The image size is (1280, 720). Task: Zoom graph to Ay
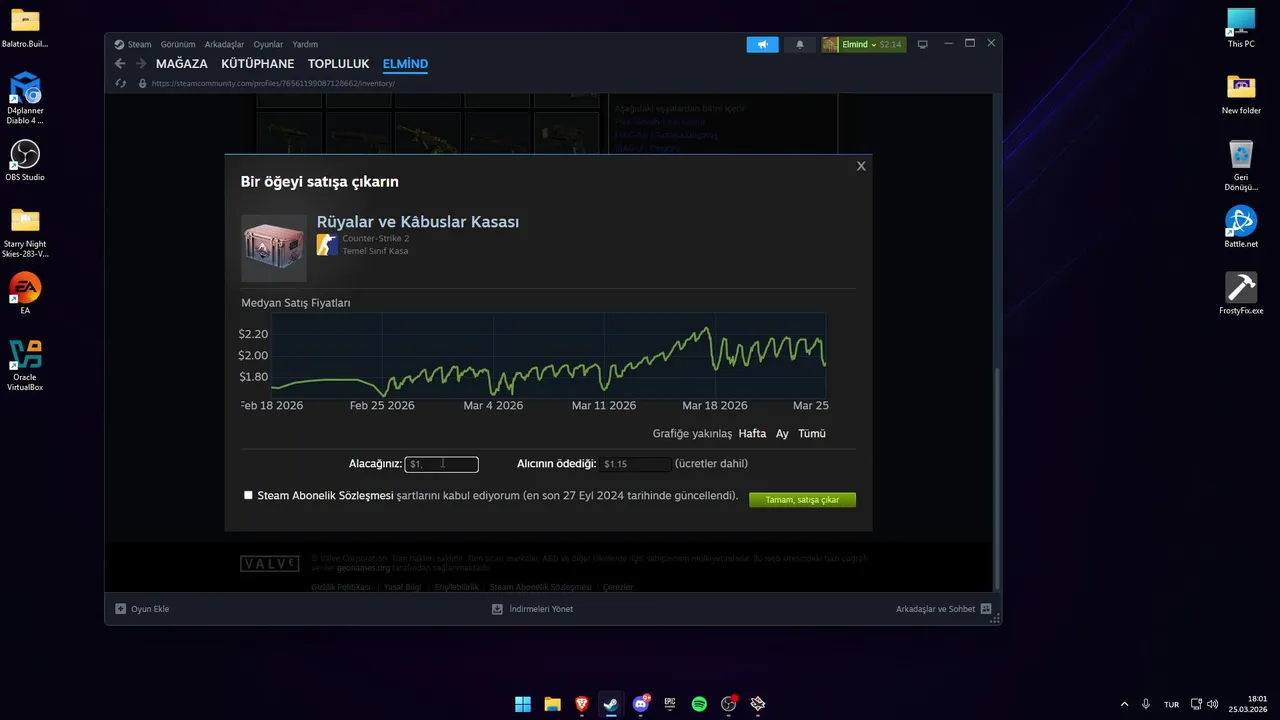click(782, 433)
